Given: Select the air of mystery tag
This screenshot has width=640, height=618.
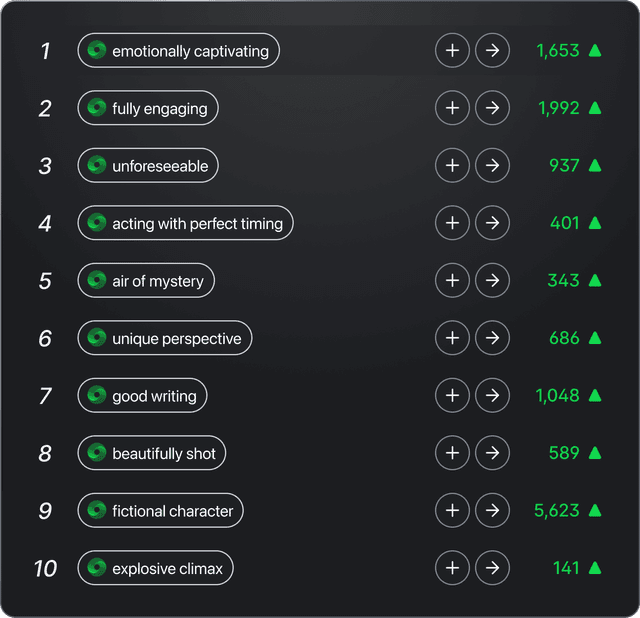Looking at the screenshot, I should (146, 280).
